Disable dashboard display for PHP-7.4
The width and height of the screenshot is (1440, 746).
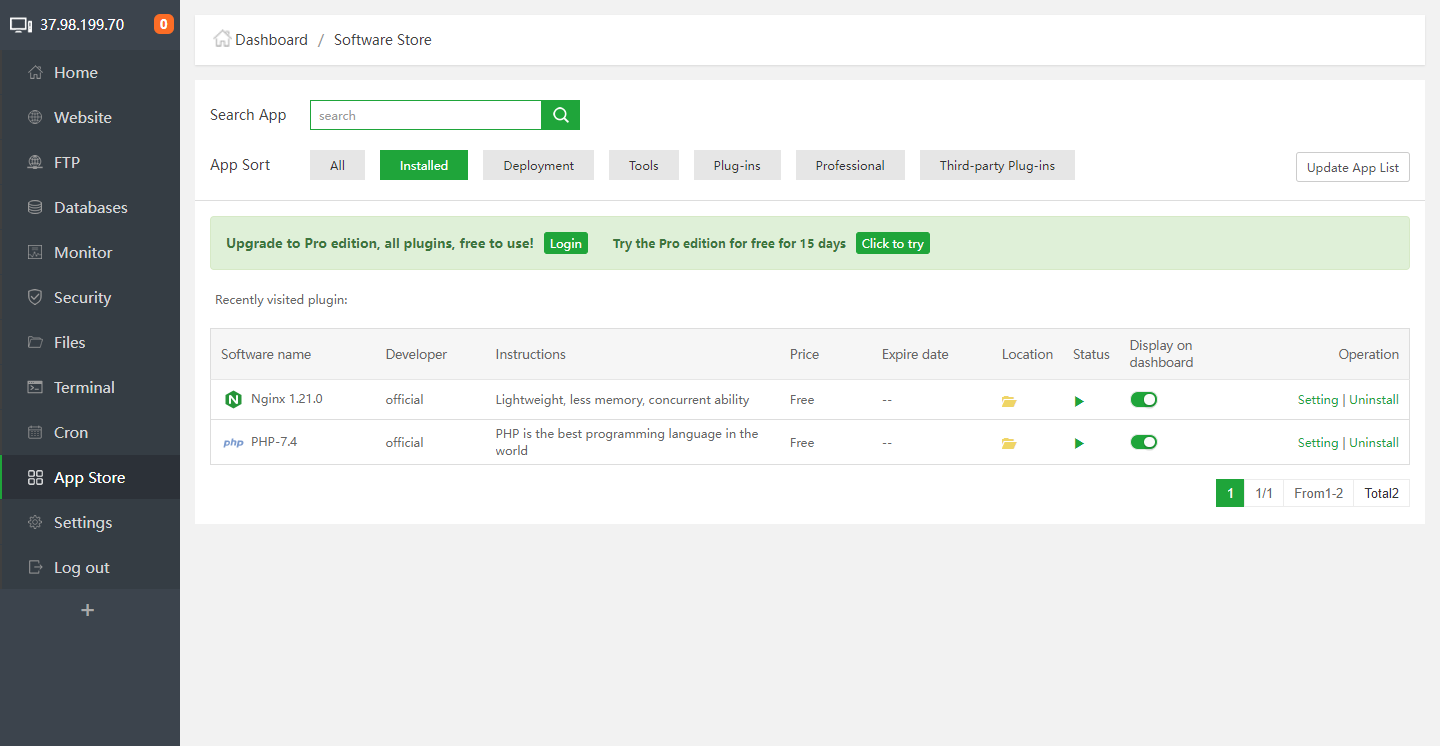tap(1143, 442)
